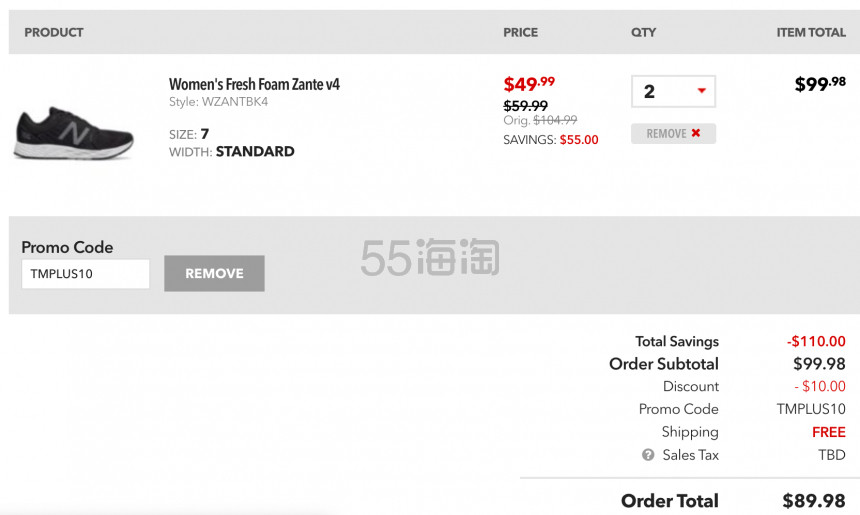This screenshot has height=515, width=860.
Task: Focus the TMPLUS10 promo code field
Action: click(86, 274)
